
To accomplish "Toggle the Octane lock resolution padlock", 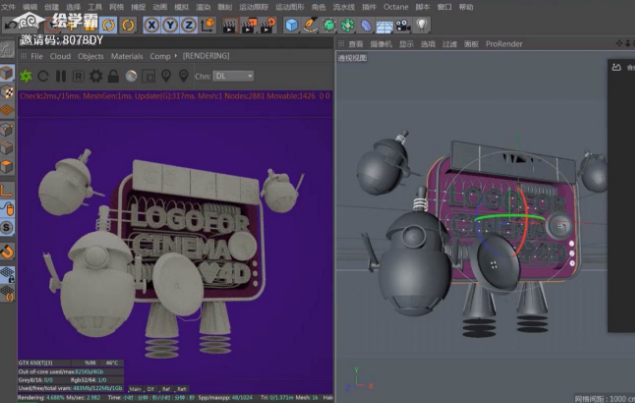I will (x=113, y=76).
